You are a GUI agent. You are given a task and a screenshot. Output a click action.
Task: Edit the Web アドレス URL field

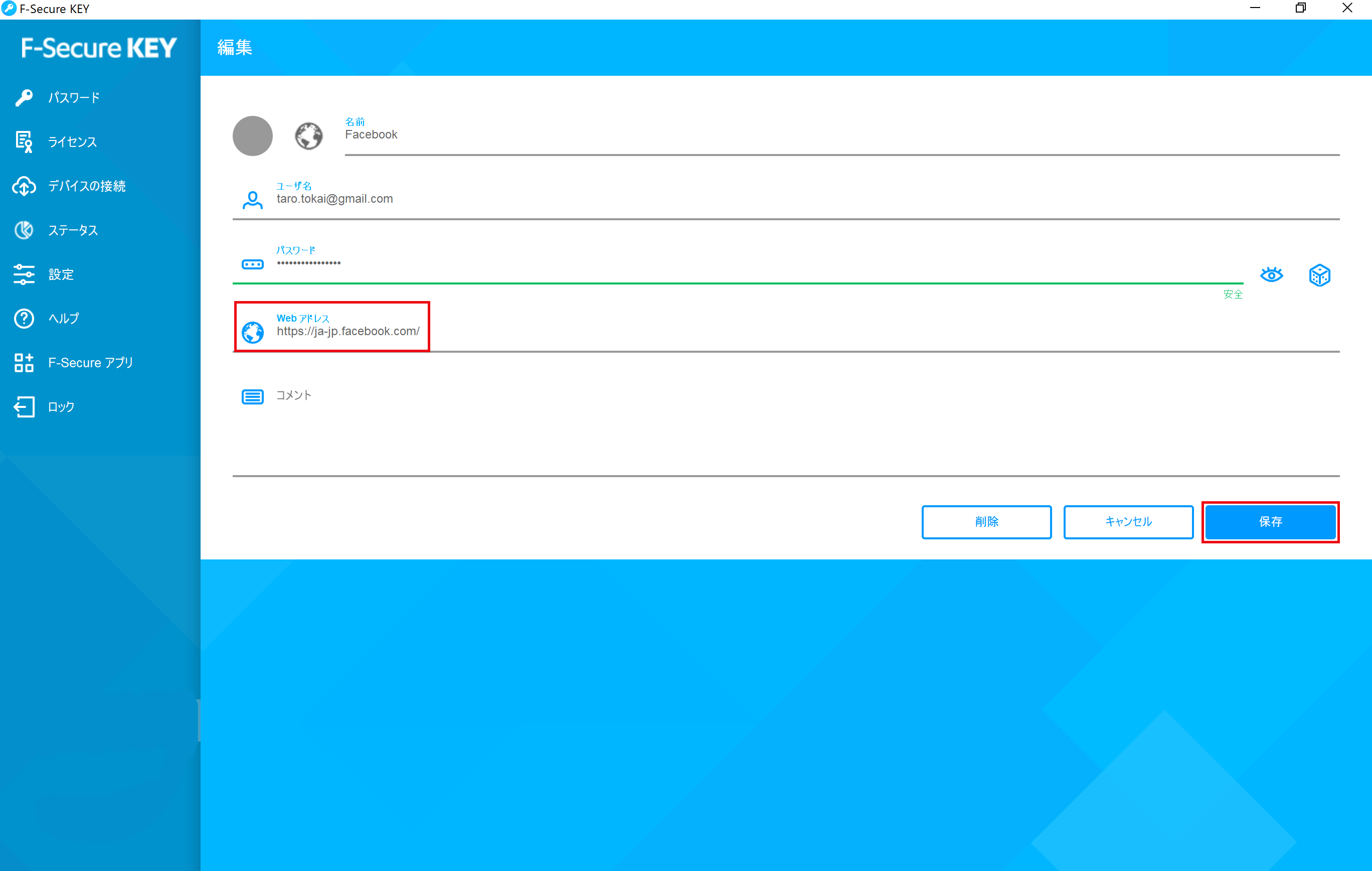[786, 331]
